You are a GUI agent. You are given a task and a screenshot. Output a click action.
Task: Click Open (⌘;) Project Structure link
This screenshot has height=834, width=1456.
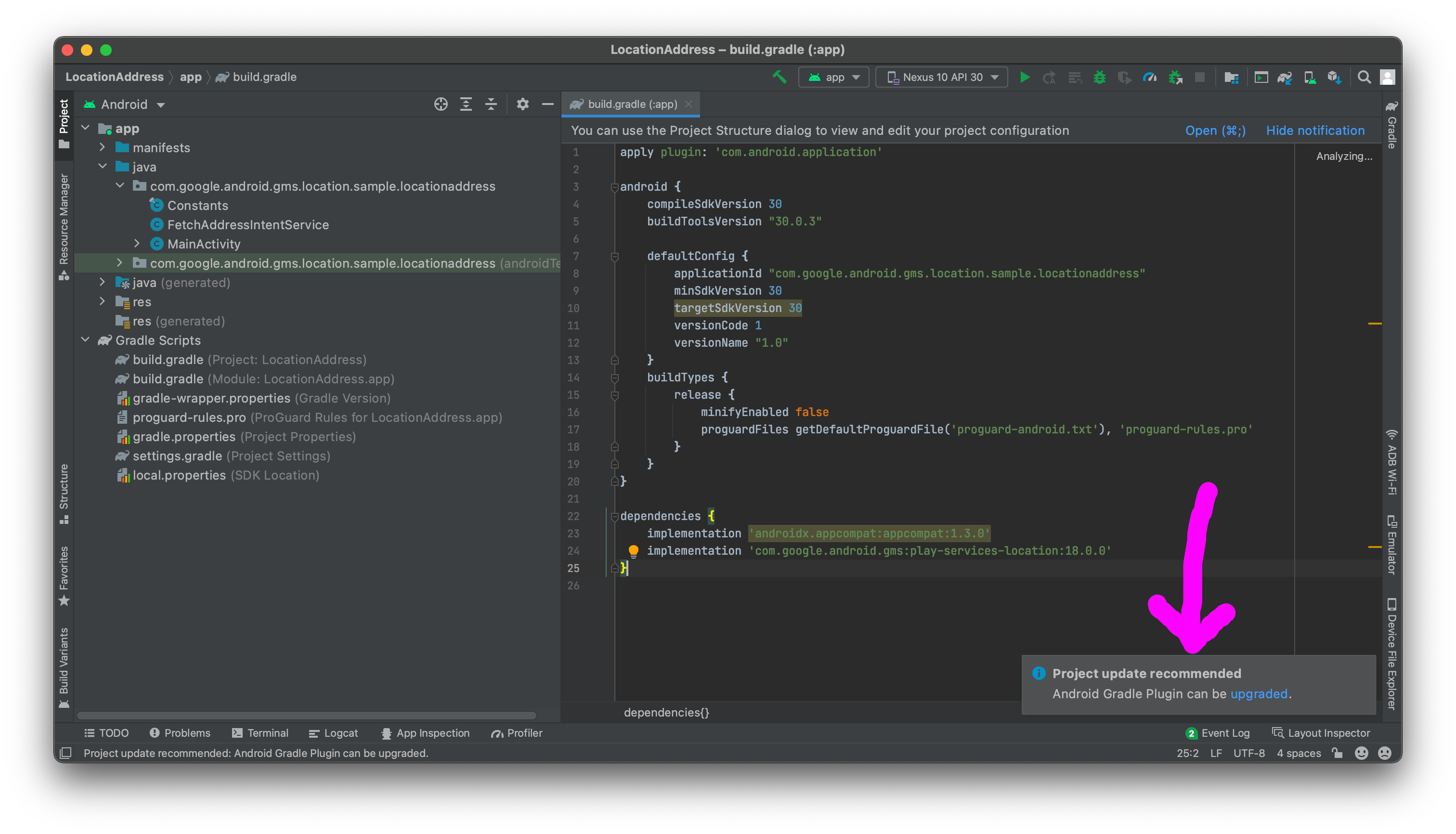pyautogui.click(x=1215, y=130)
